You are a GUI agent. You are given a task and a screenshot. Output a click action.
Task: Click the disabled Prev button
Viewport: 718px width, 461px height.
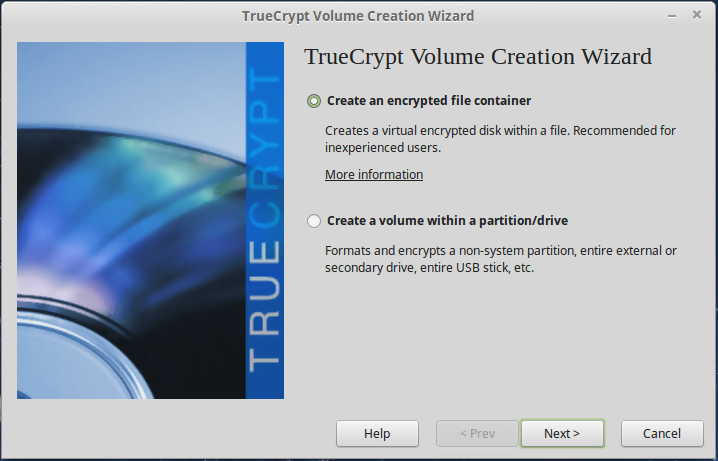pyautogui.click(x=477, y=434)
